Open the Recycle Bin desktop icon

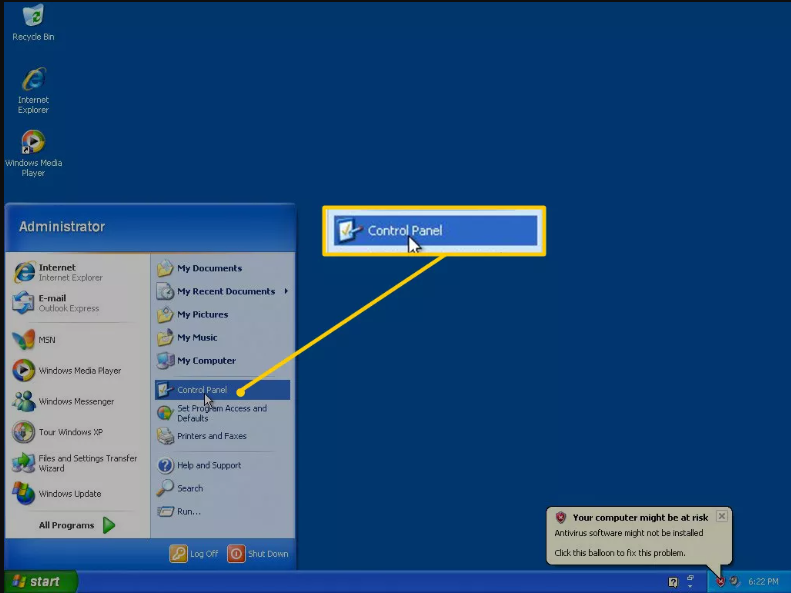click(33, 22)
